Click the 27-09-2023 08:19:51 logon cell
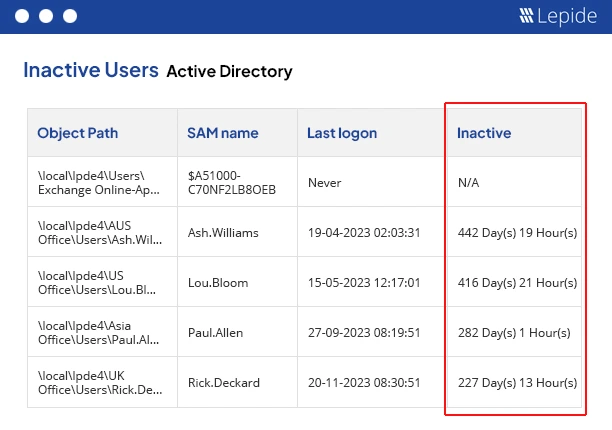This screenshot has height=430, width=612. coord(363,333)
